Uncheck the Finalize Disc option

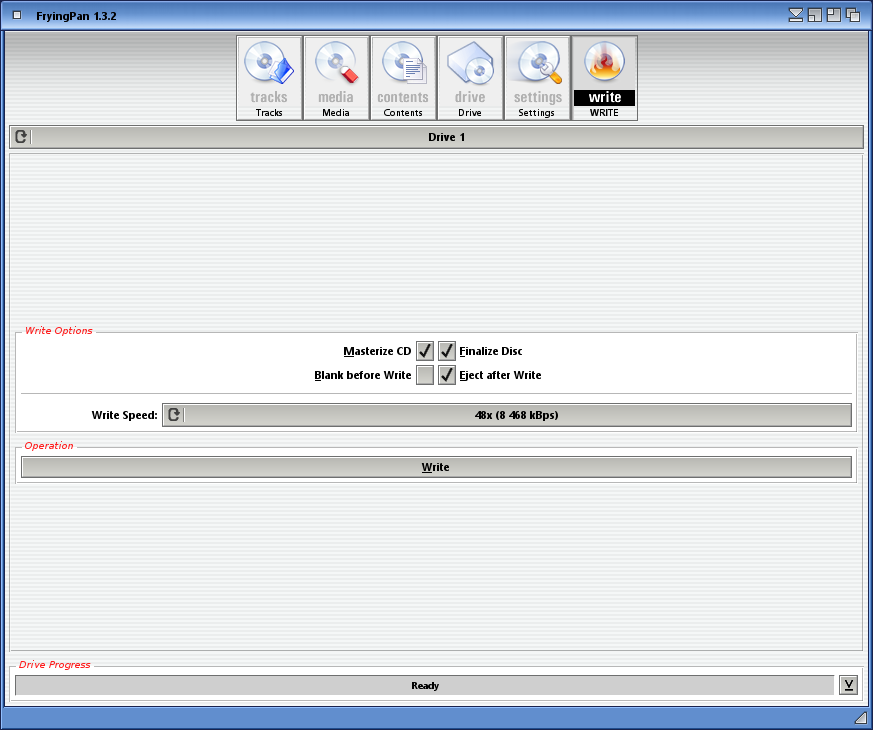[x=447, y=351]
